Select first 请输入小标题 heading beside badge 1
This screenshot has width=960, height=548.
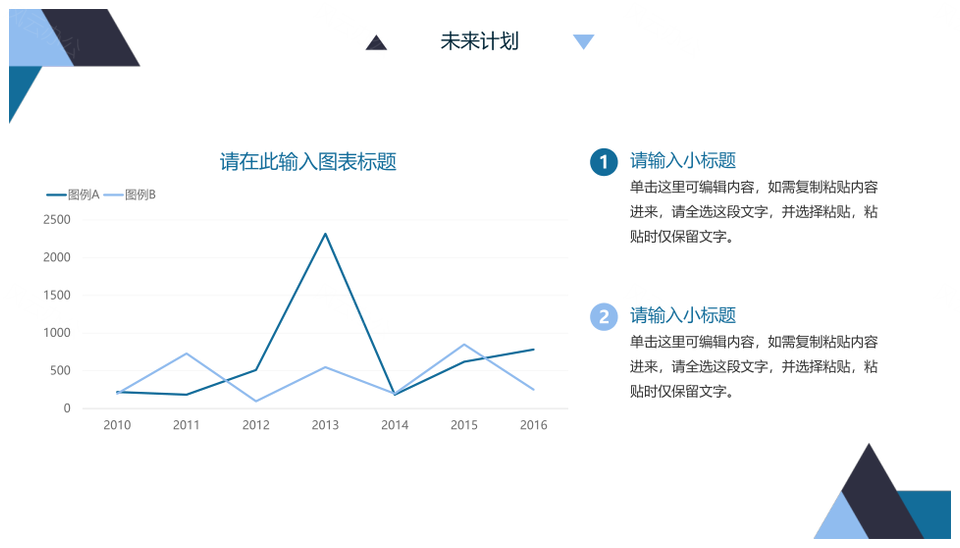click(x=683, y=160)
